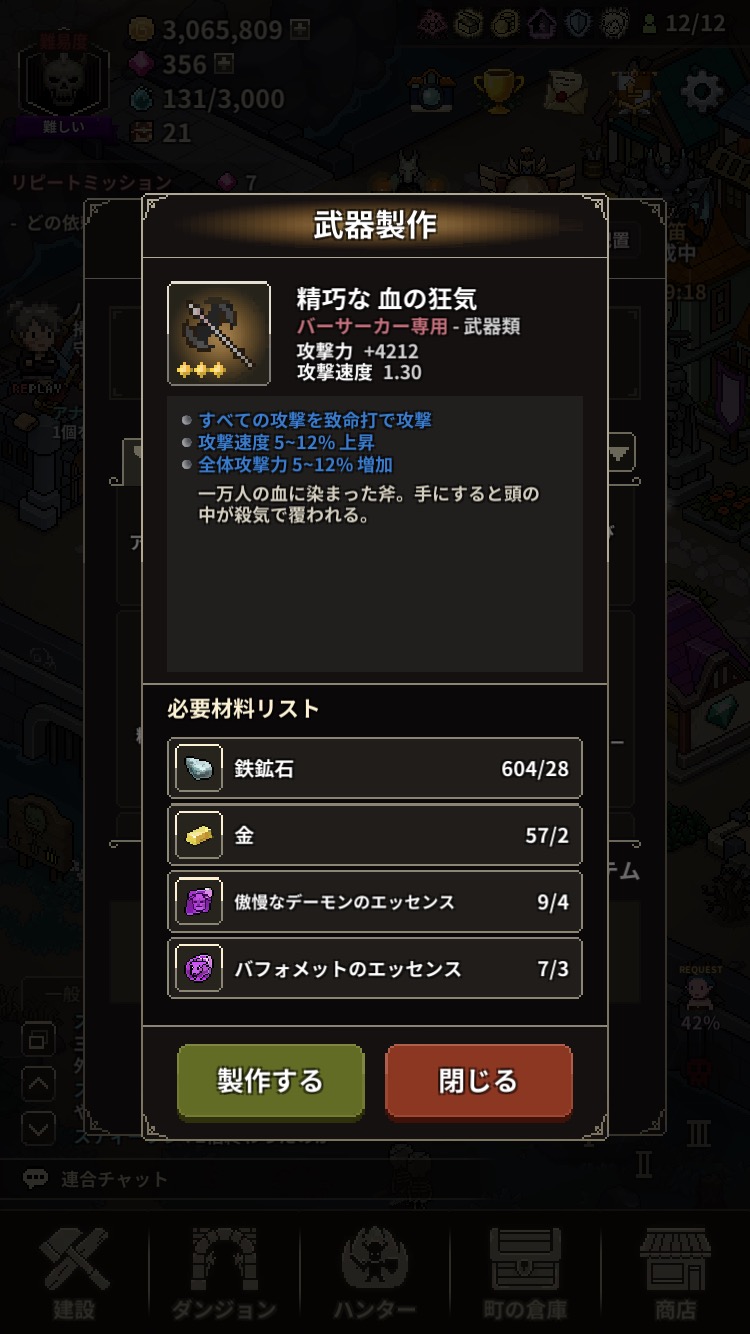Open the trophy achievements icon
Viewport: 750px width, 1334px height.
(x=493, y=91)
